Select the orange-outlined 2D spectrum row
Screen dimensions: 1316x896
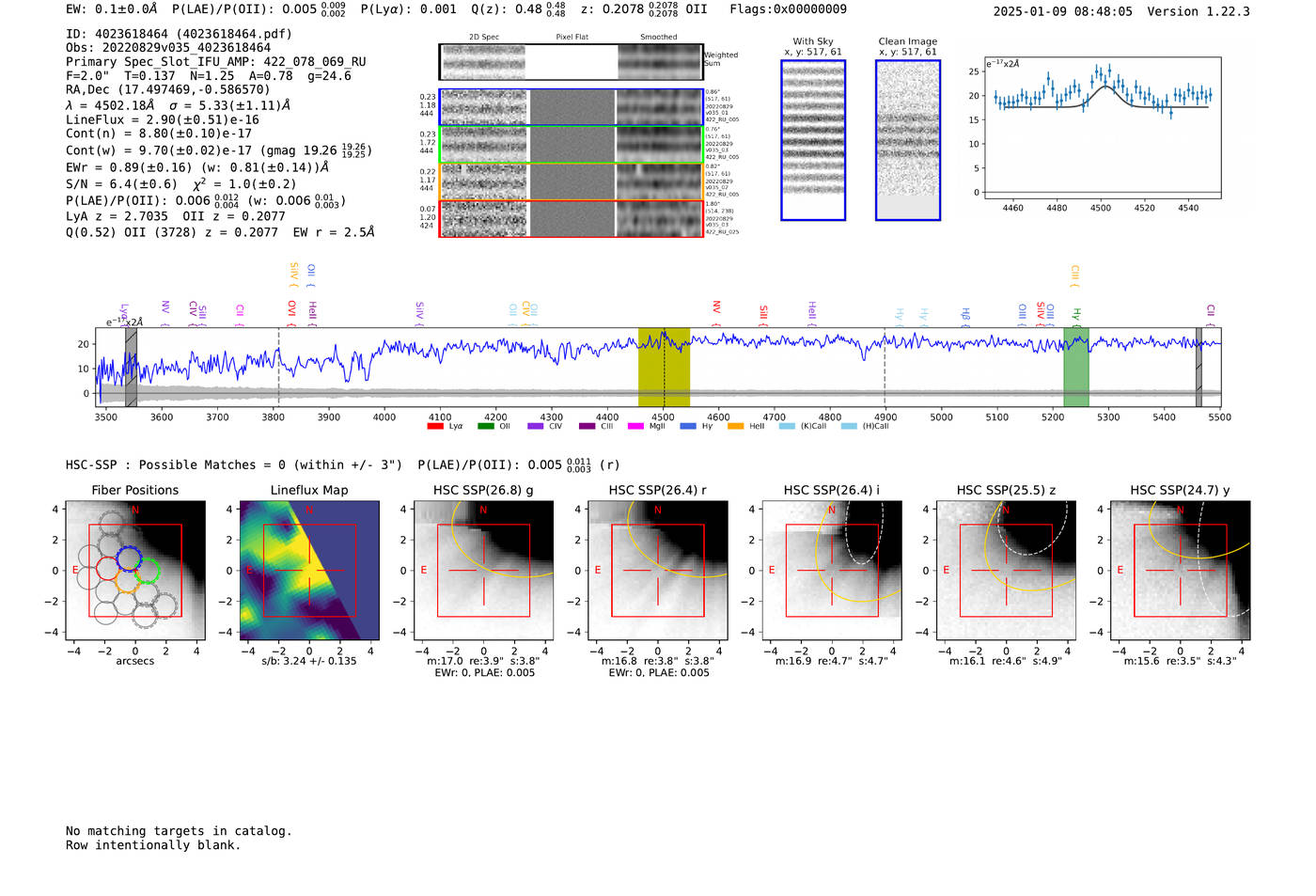[572, 181]
